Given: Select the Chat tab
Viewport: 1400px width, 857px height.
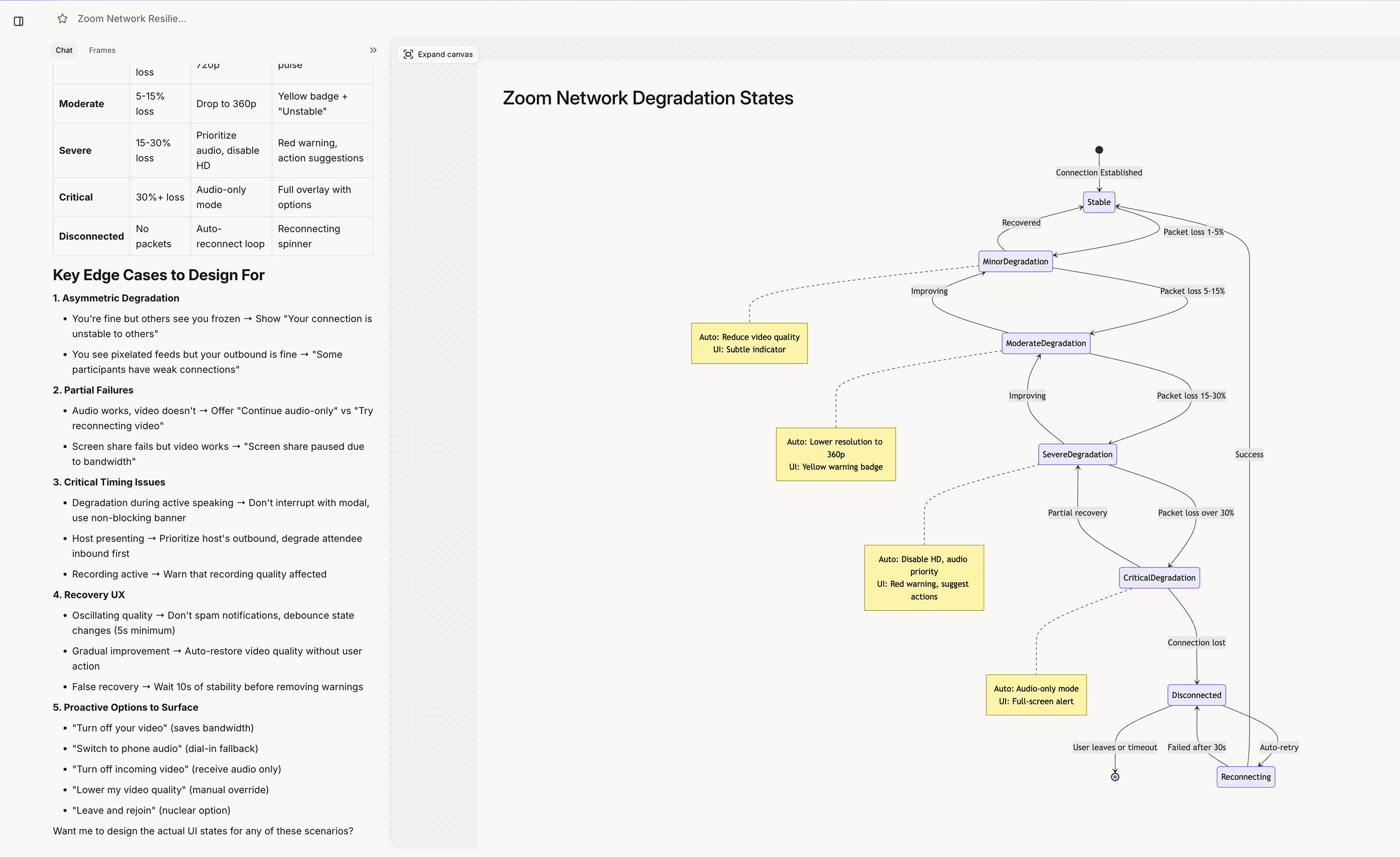Looking at the screenshot, I should pos(64,50).
